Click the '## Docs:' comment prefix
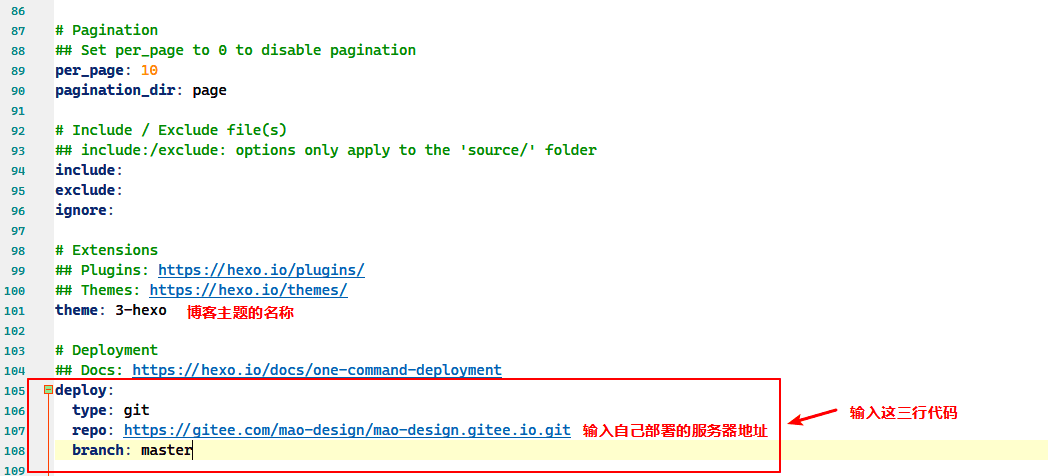This screenshot has height=476, width=1049. [x=90, y=370]
